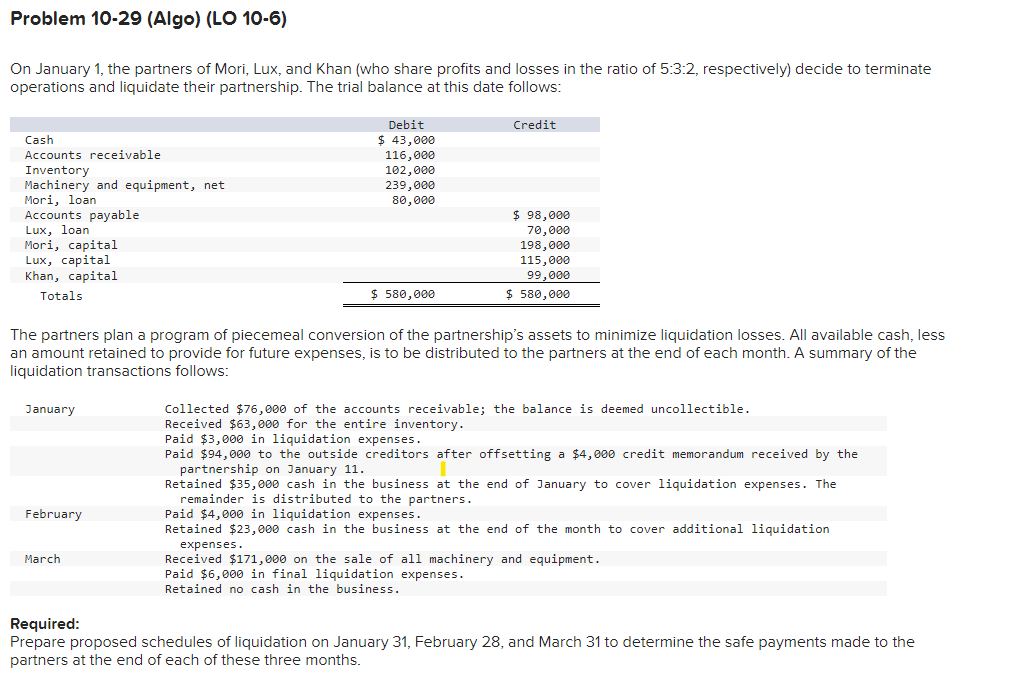Screen dimensions: 1033x678
Task: Click the paragraph starting "On January 1, the partners"
Action: (470, 78)
